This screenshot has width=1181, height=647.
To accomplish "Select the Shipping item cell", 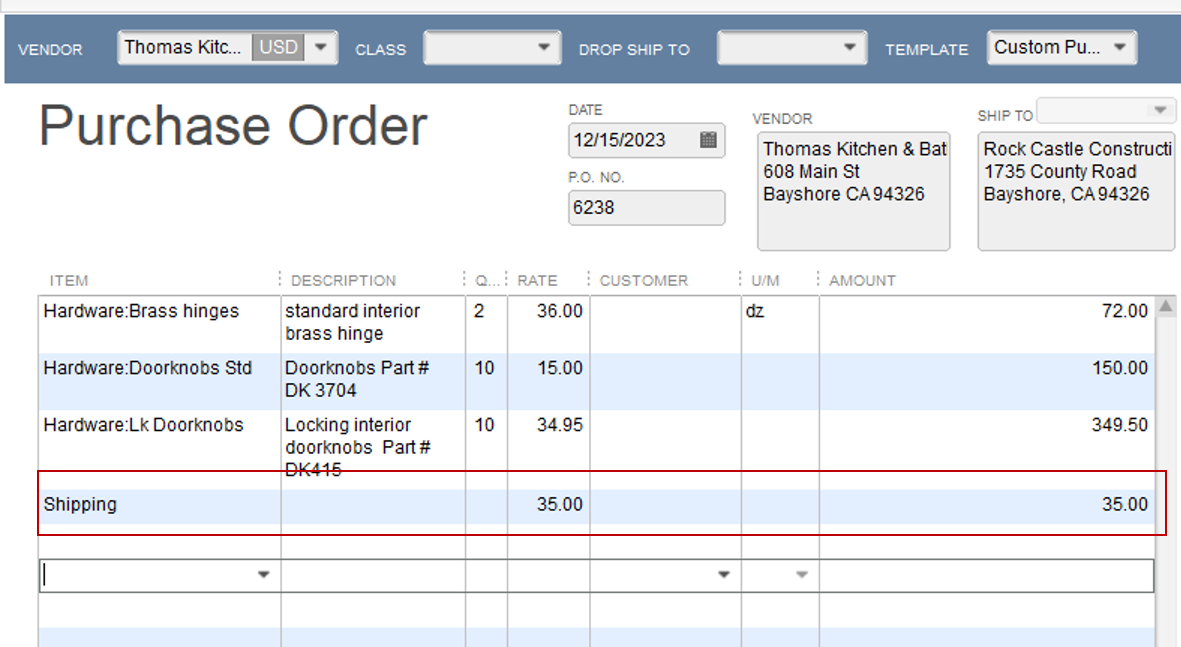I will (160, 505).
